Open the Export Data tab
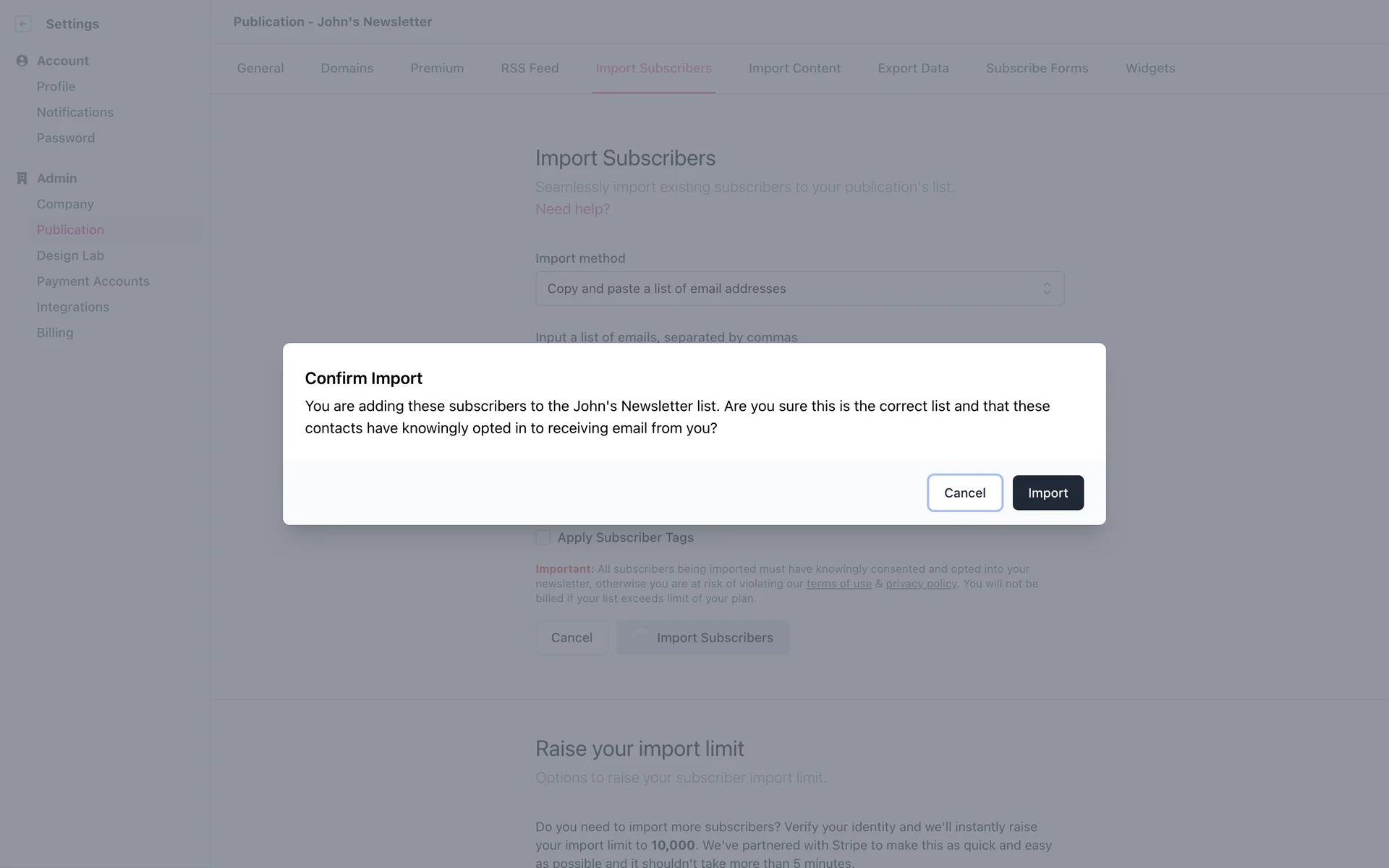Viewport: 1389px width, 868px height. (x=913, y=68)
